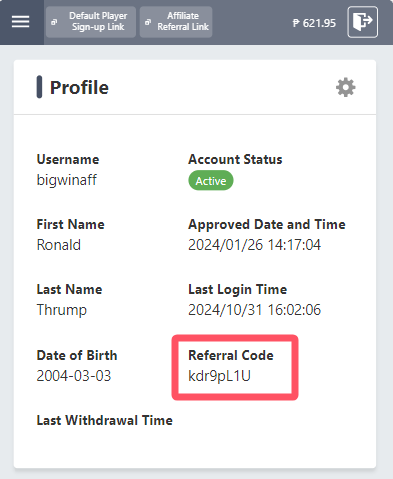Open profile settings gear icon
393x479 pixels.
346,88
